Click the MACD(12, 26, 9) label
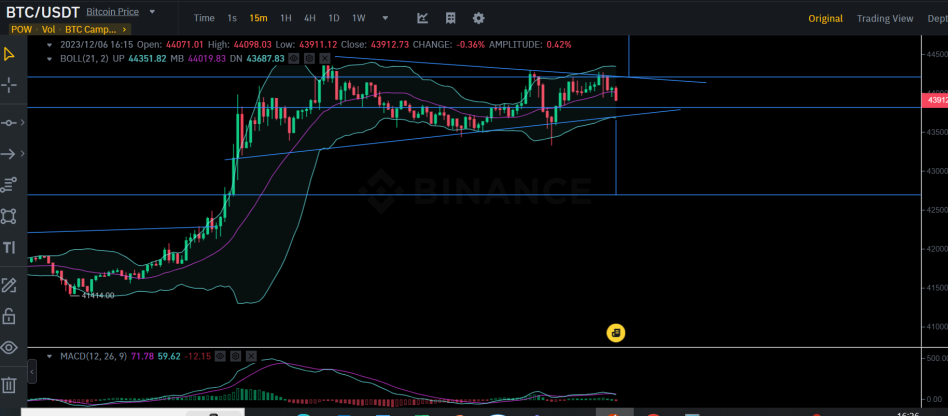 (94, 356)
